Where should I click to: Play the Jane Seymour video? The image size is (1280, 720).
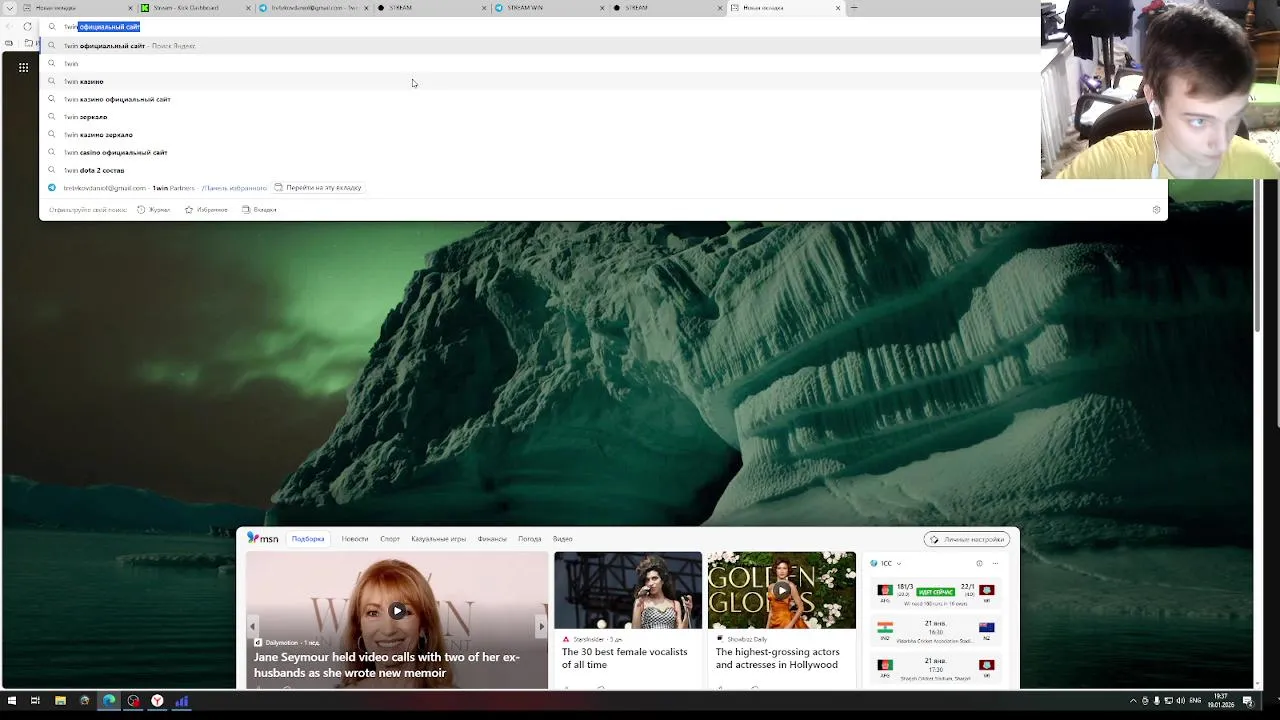point(397,610)
